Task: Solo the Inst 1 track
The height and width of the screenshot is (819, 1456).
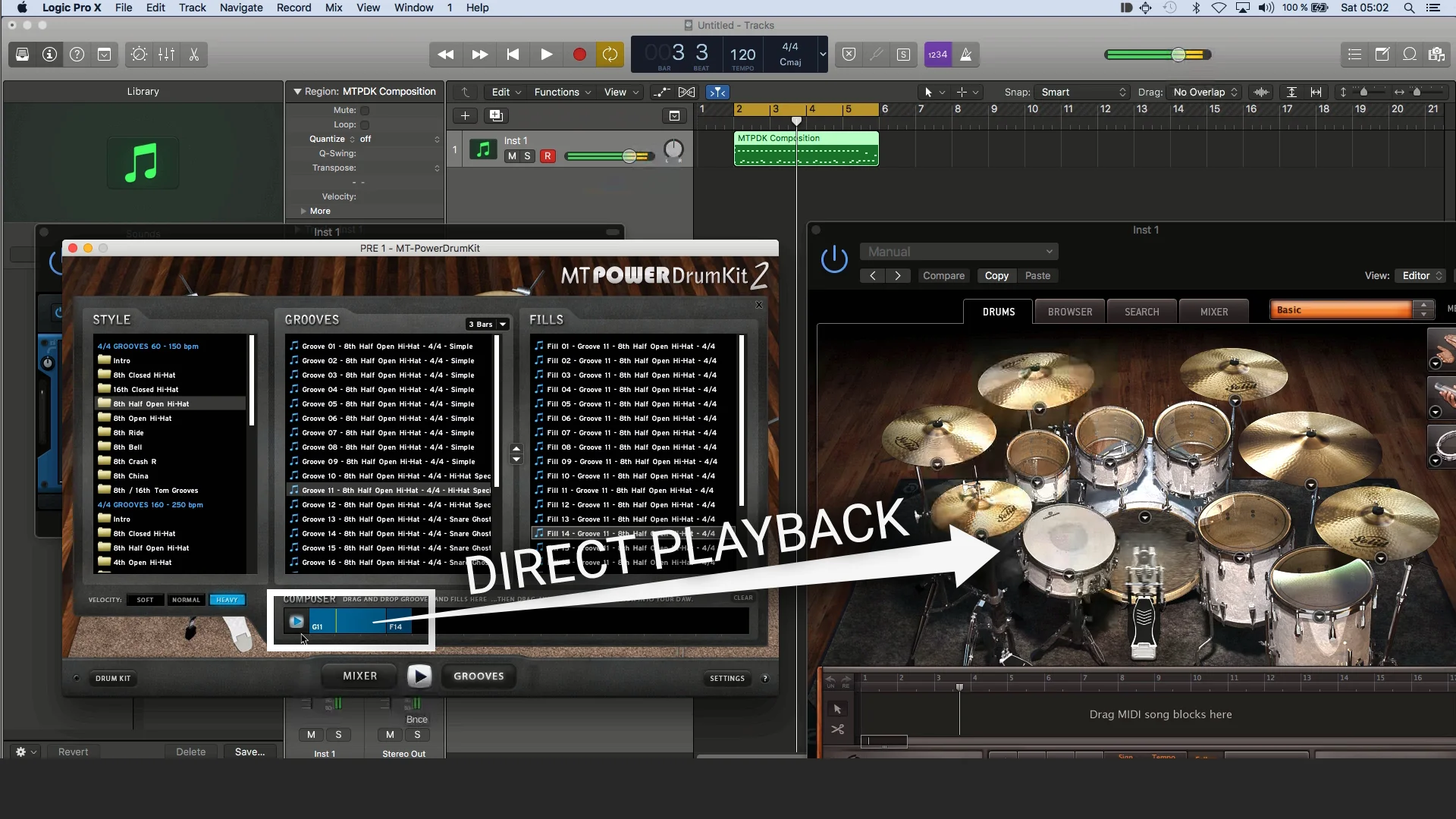Action: (x=527, y=156)
